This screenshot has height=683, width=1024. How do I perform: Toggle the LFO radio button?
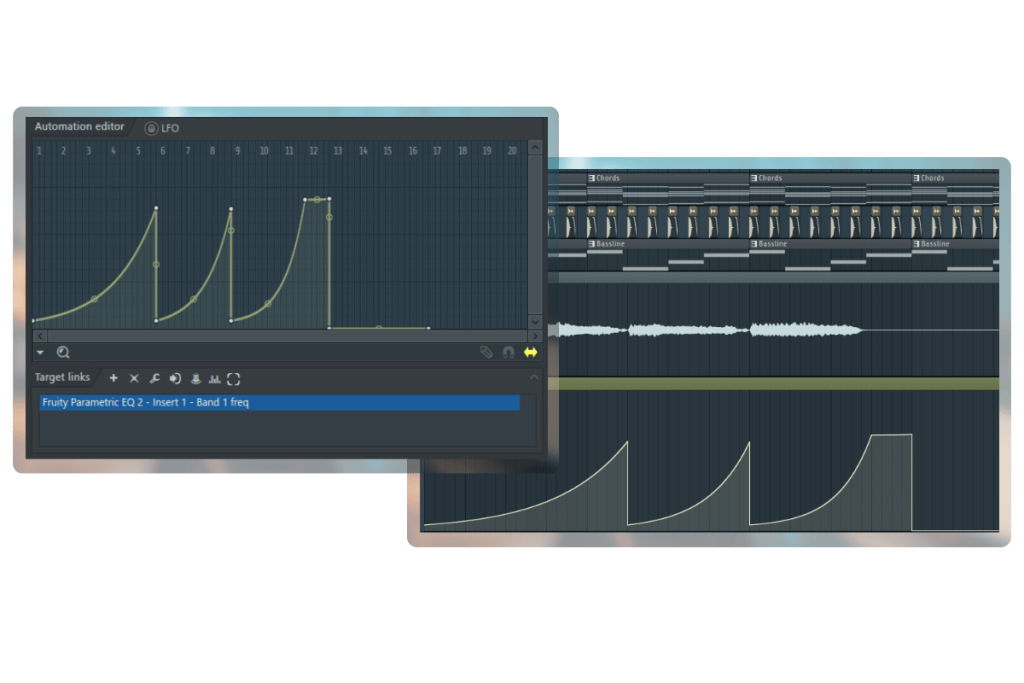152,128
